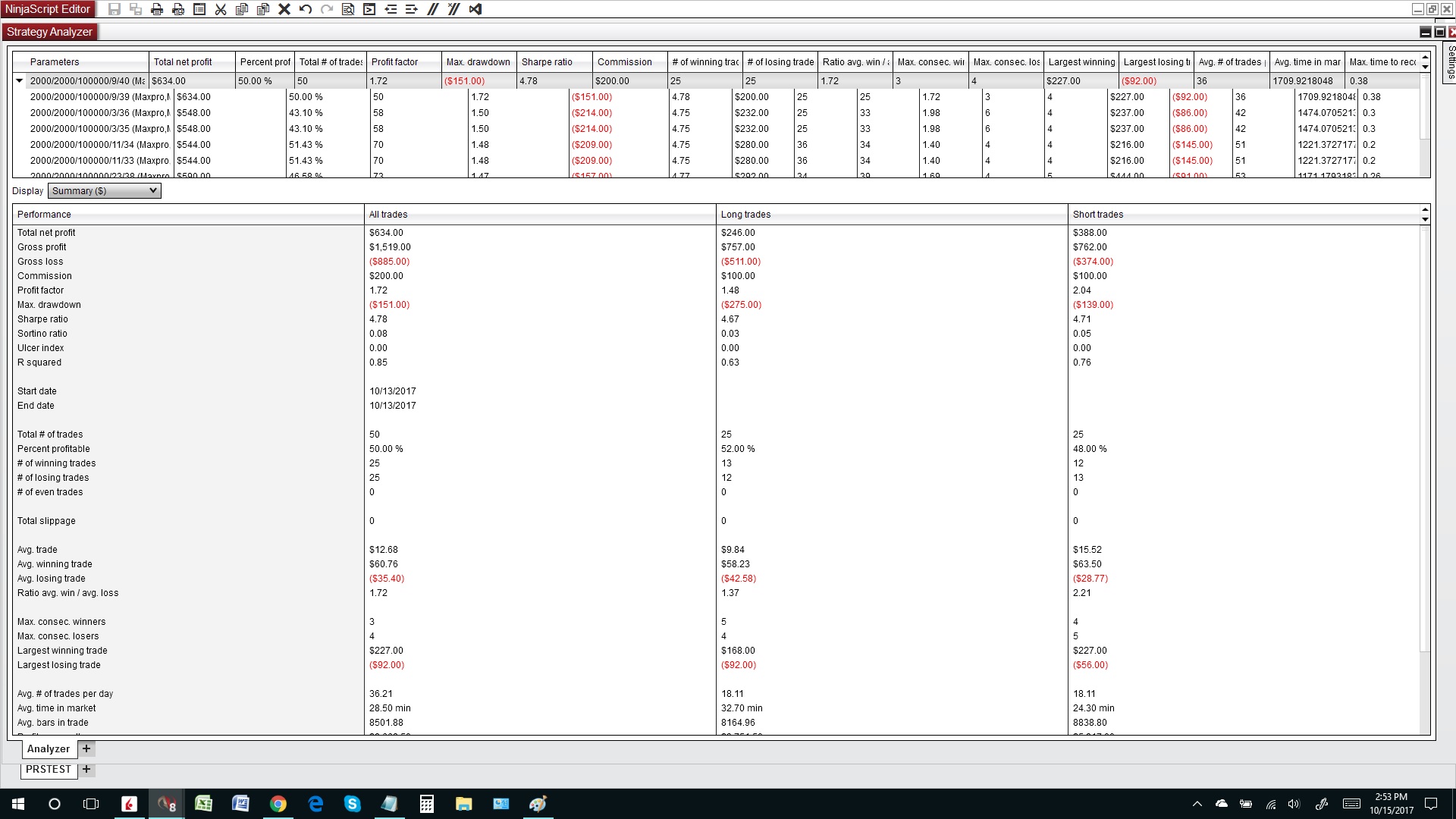Add new tab next to Analyzer
Screen dimensions: 1456x819
[x=86, y=748]
